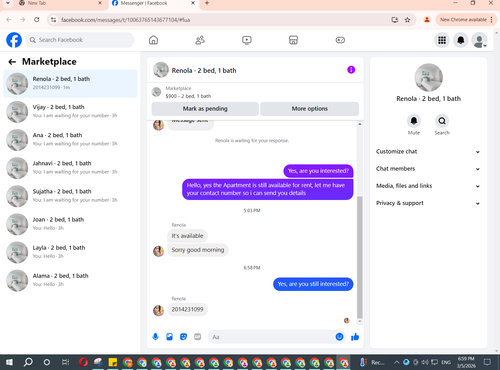The height and width of the screenshot is (370, 500).
Task: Click the Facebook logo
Action: pyautogui.click(x=14, y=40)
